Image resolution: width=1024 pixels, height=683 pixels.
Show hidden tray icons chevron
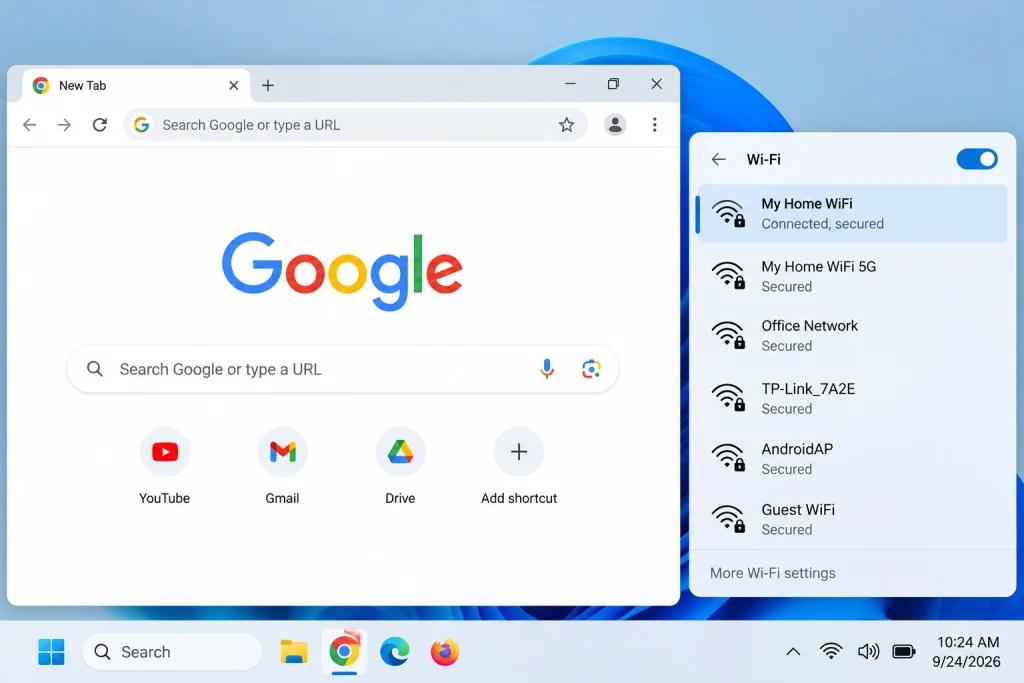point(793,651)
